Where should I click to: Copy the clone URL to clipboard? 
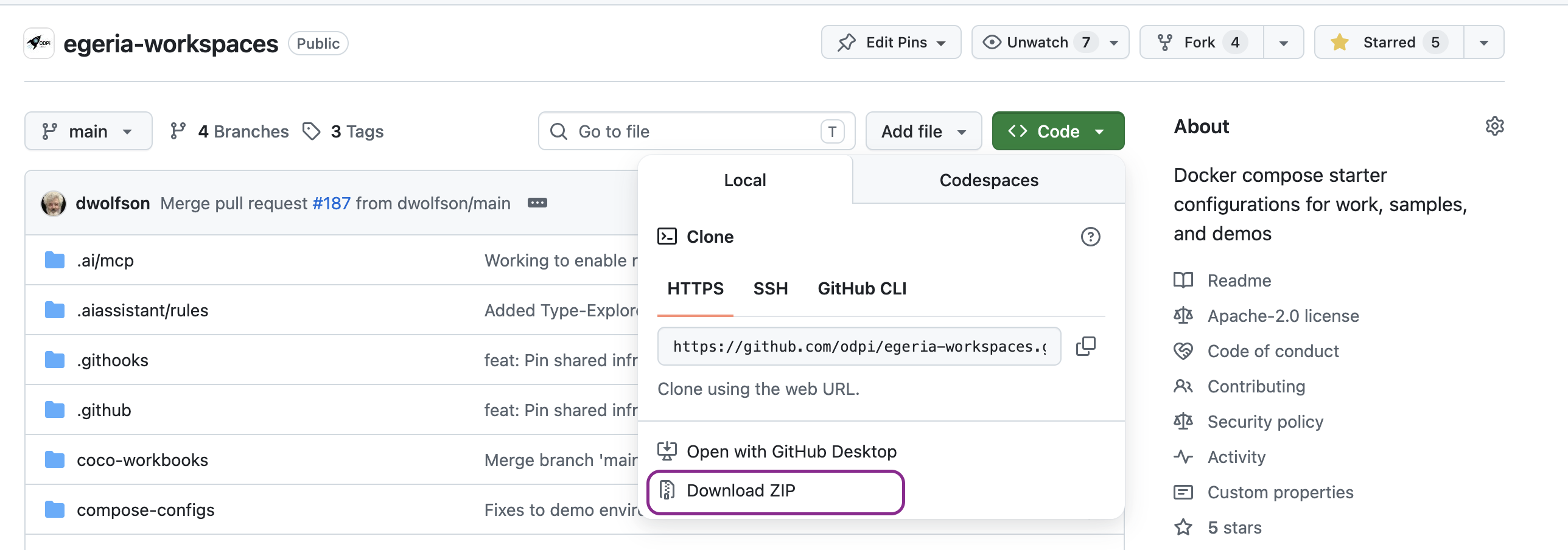[1085, 346]
